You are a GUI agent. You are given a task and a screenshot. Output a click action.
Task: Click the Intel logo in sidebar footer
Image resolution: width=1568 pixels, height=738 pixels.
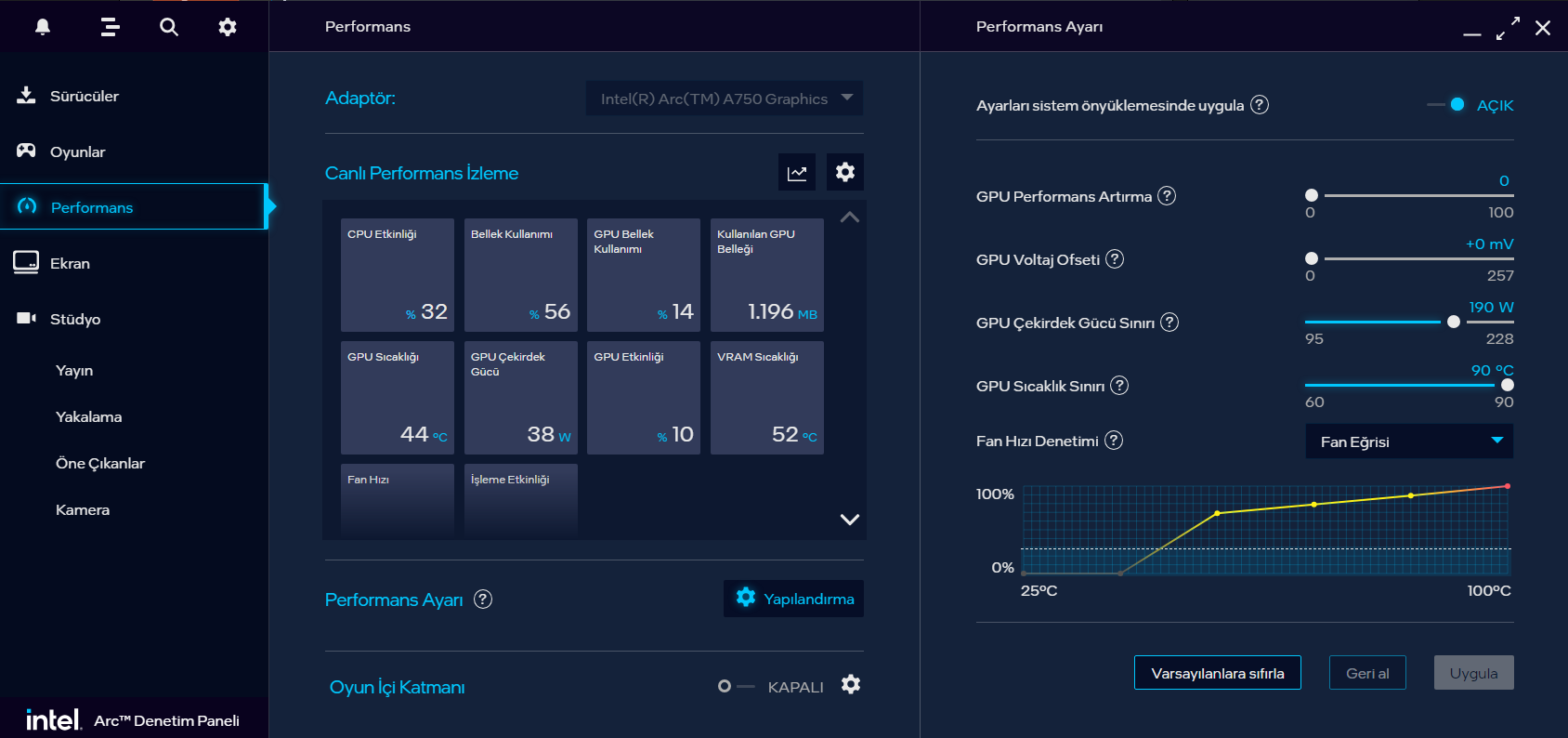coord(53,720)
